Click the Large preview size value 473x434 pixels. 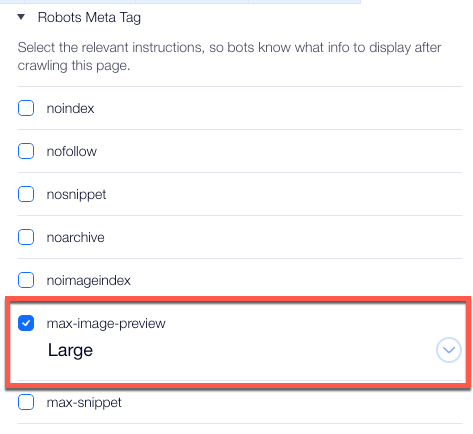70,351
